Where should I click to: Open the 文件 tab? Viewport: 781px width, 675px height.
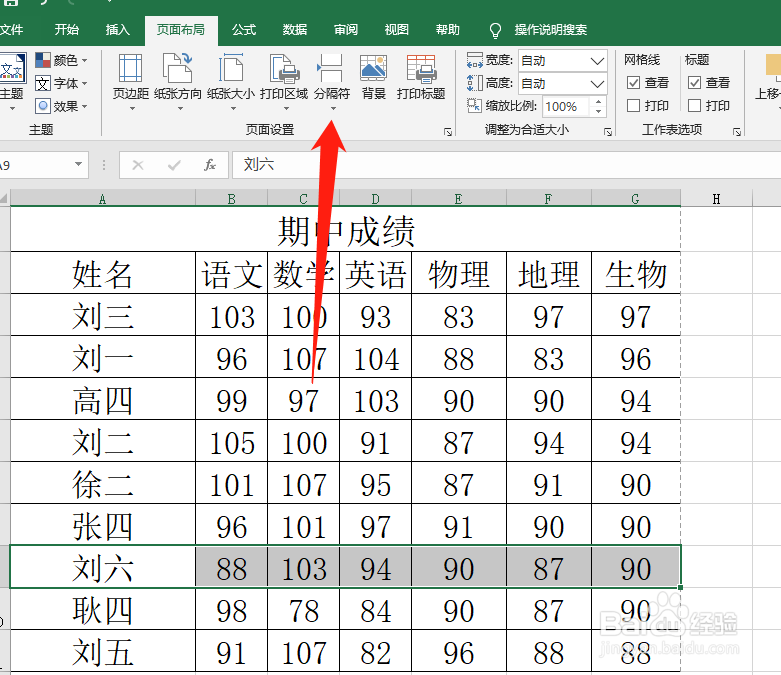point(11,30)
